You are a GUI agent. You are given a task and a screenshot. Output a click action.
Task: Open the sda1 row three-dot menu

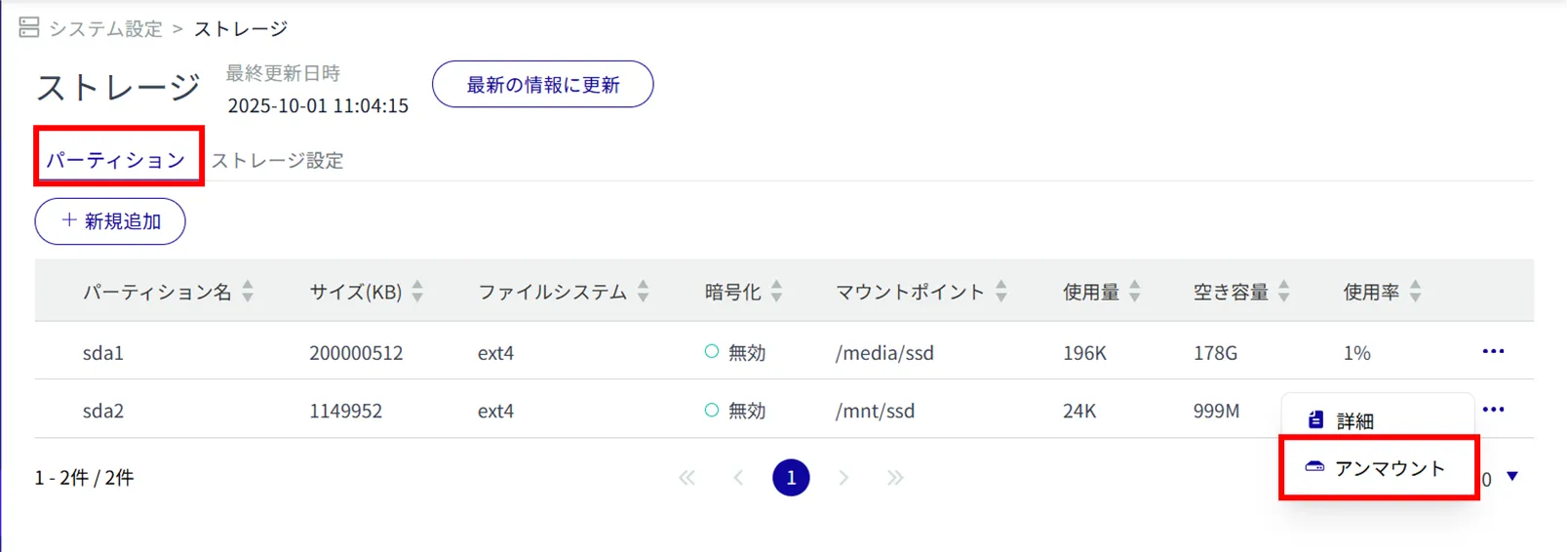pos(1492,351)
